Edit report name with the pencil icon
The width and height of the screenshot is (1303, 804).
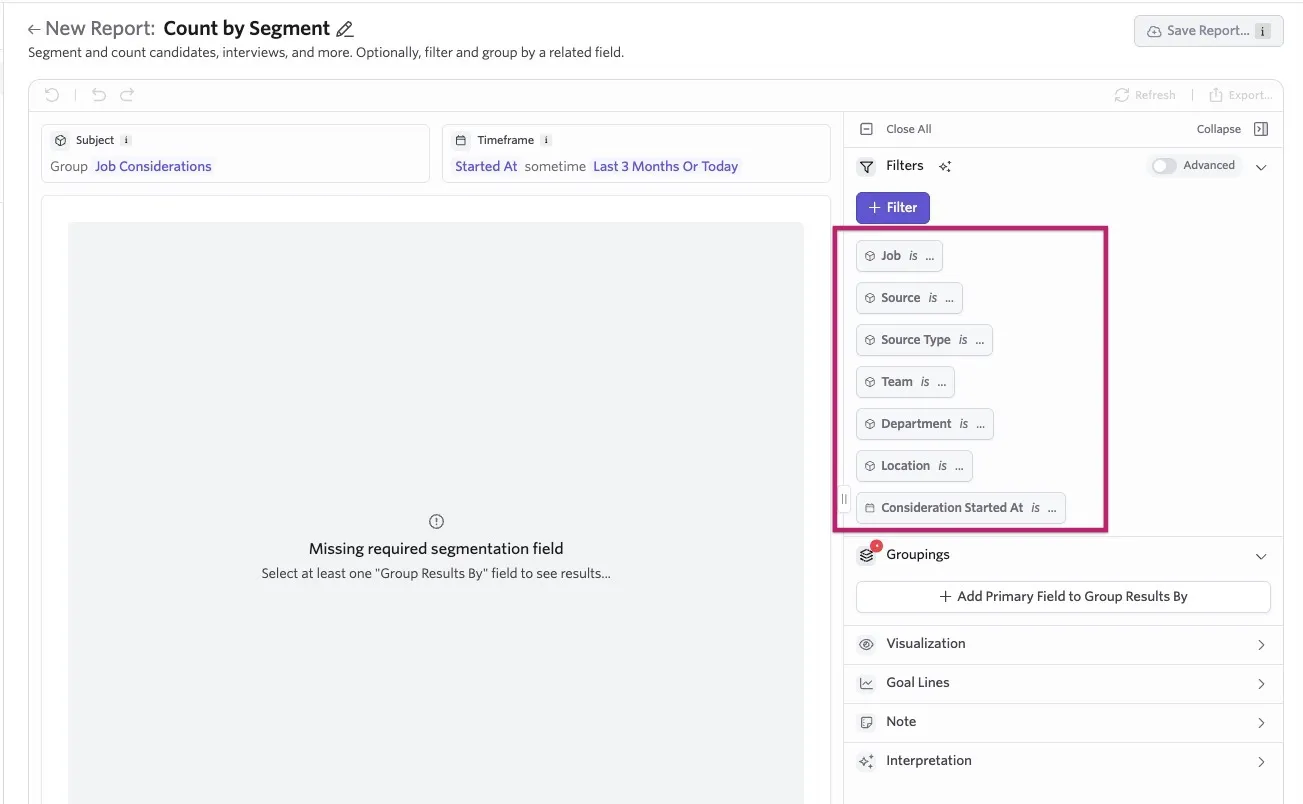[x=345, y=30]
